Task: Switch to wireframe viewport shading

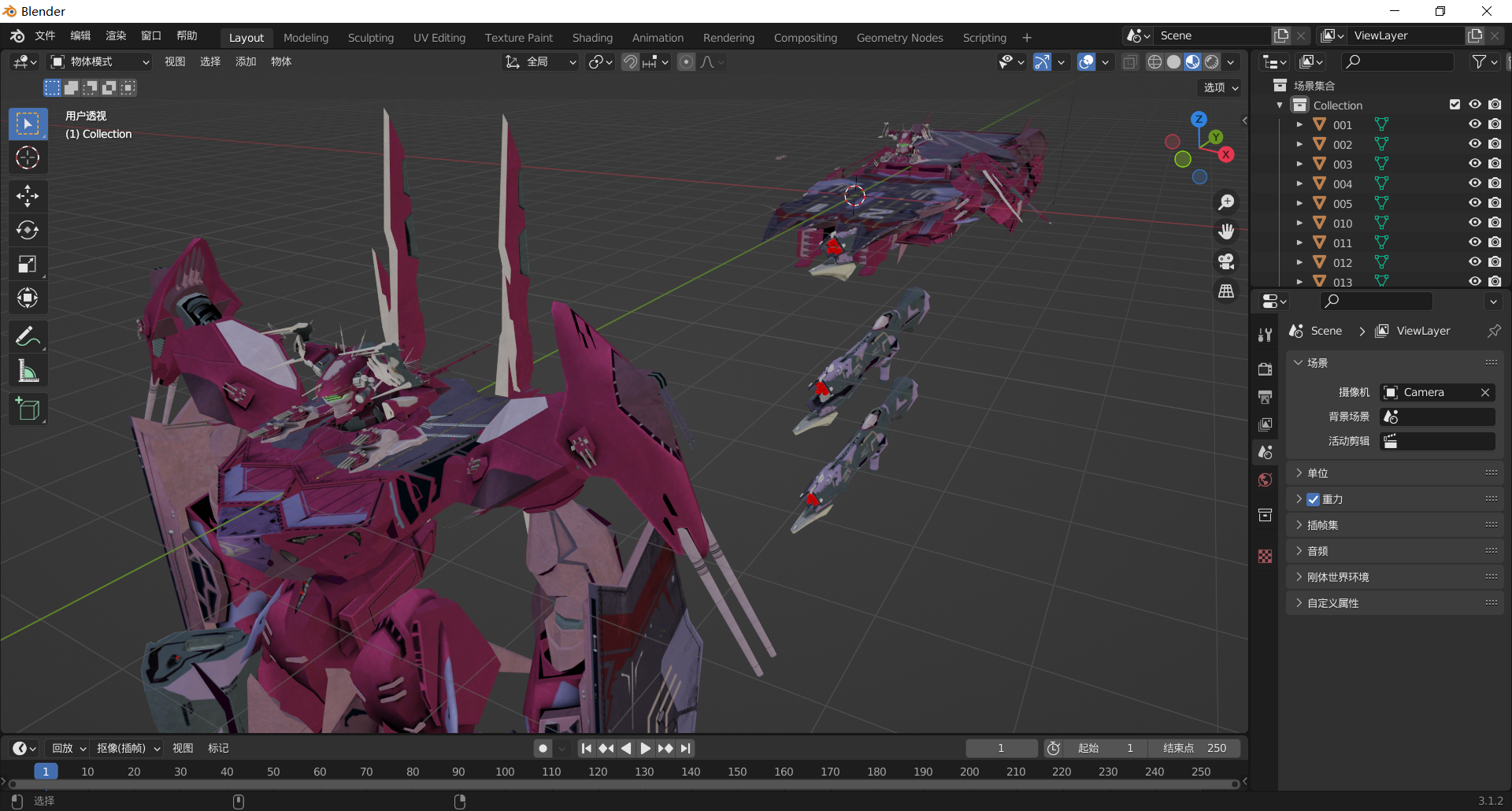Action: (x=1154, y=61)
